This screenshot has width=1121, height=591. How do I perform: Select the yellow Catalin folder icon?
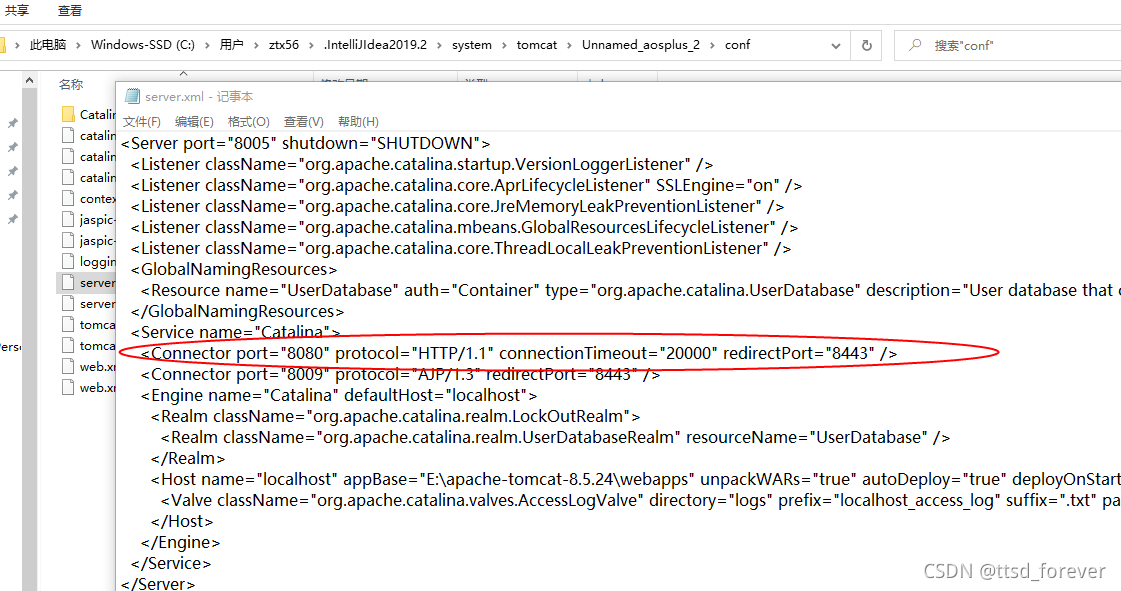pos(69,114)
